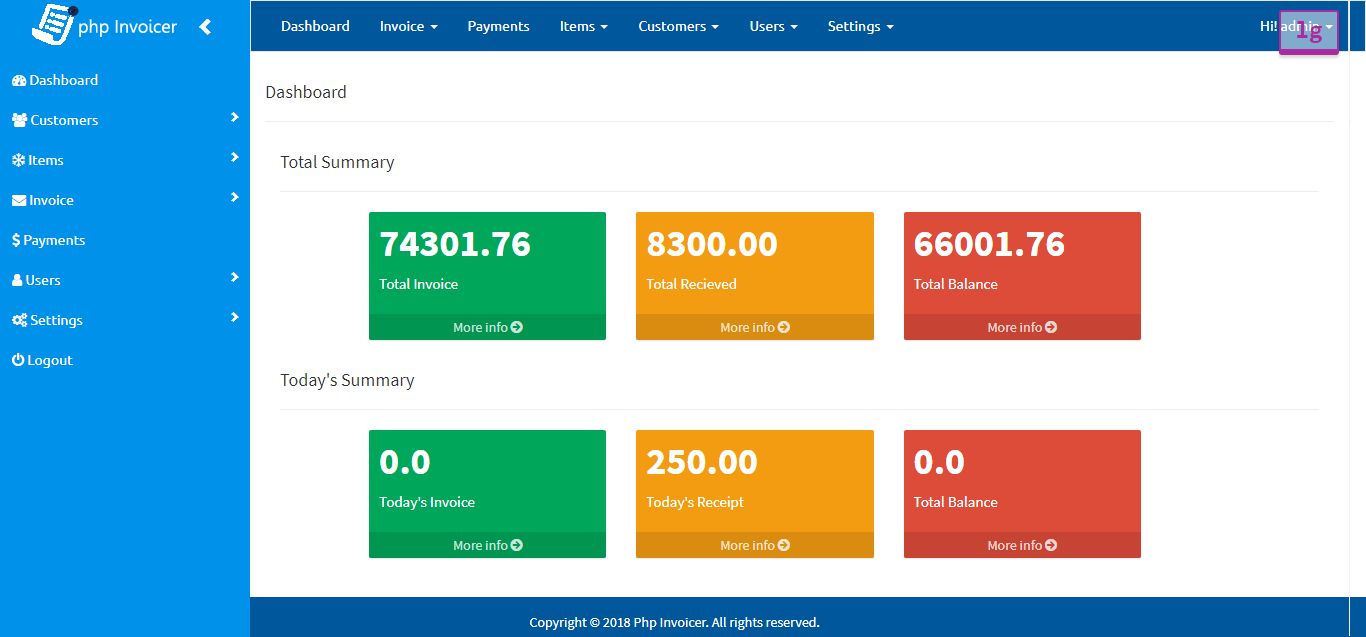Open the Invoice dropdown in top navbar
Screen dimensions: 1366x637
point(408,26)
